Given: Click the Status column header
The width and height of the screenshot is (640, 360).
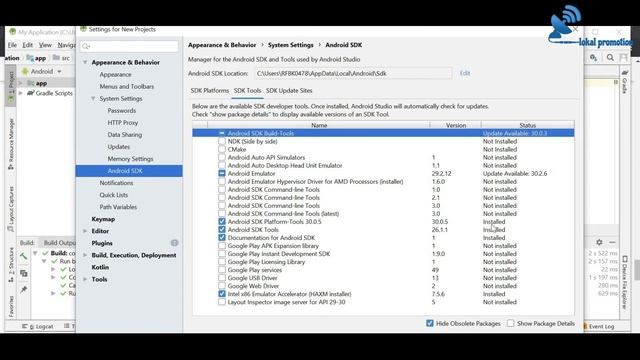Looking at the screenshot, I should 527,125.
